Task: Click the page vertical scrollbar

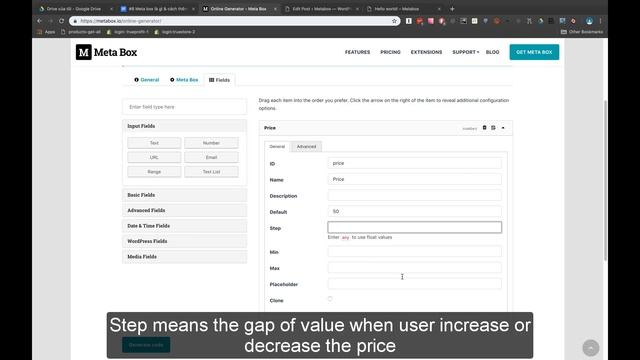Action: 605,180
